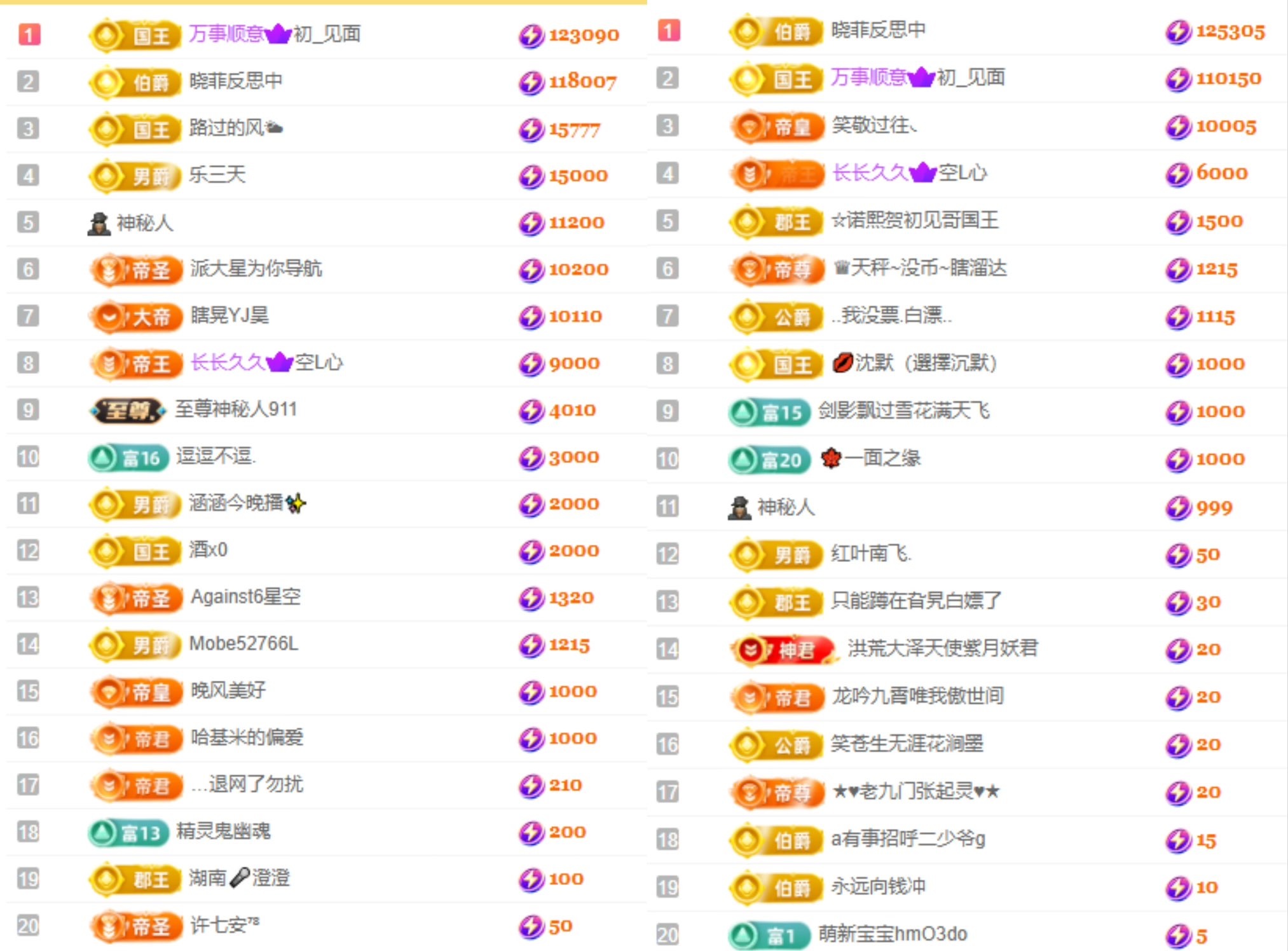The image size is (1288, 951).
Task: Click mystery person avatar in right rank 11
Action: 739,508
